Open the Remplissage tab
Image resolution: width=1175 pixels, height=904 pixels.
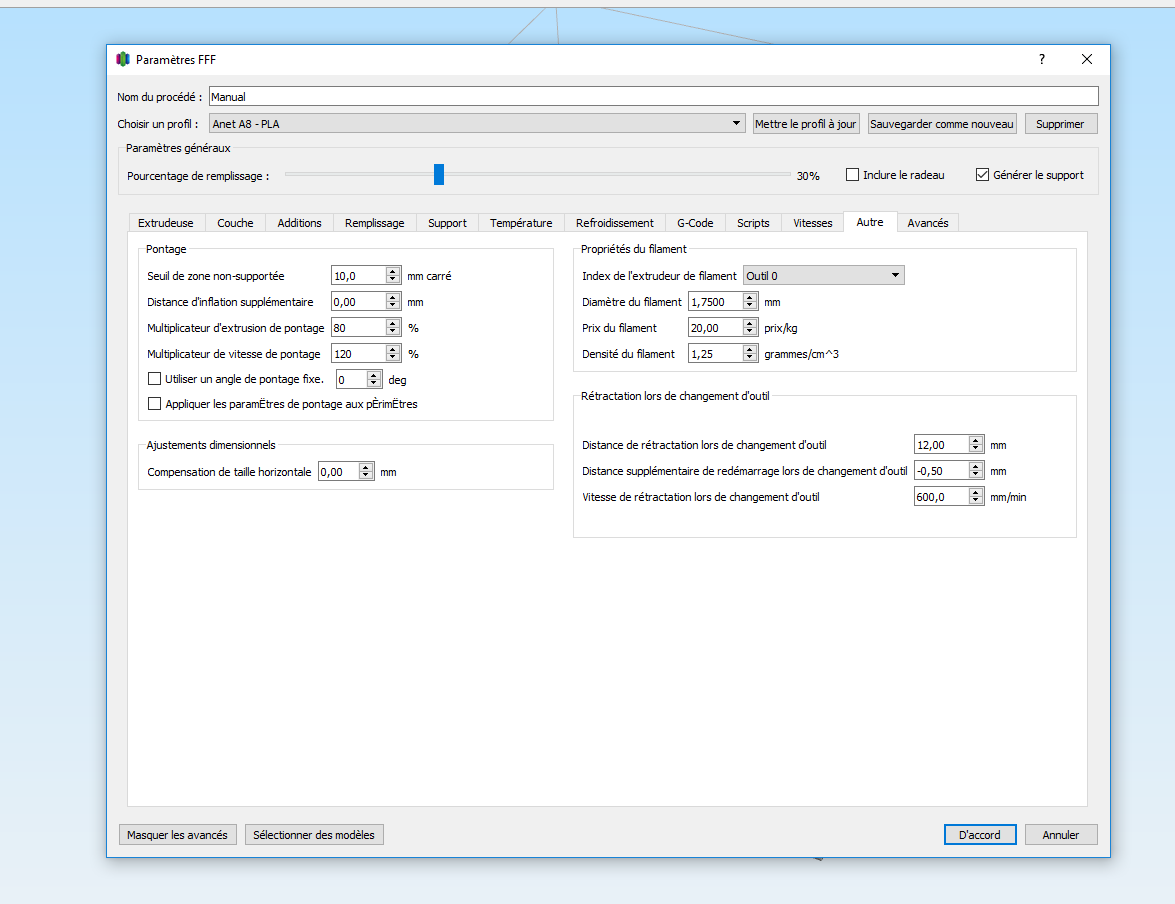(x=375, y=223)
